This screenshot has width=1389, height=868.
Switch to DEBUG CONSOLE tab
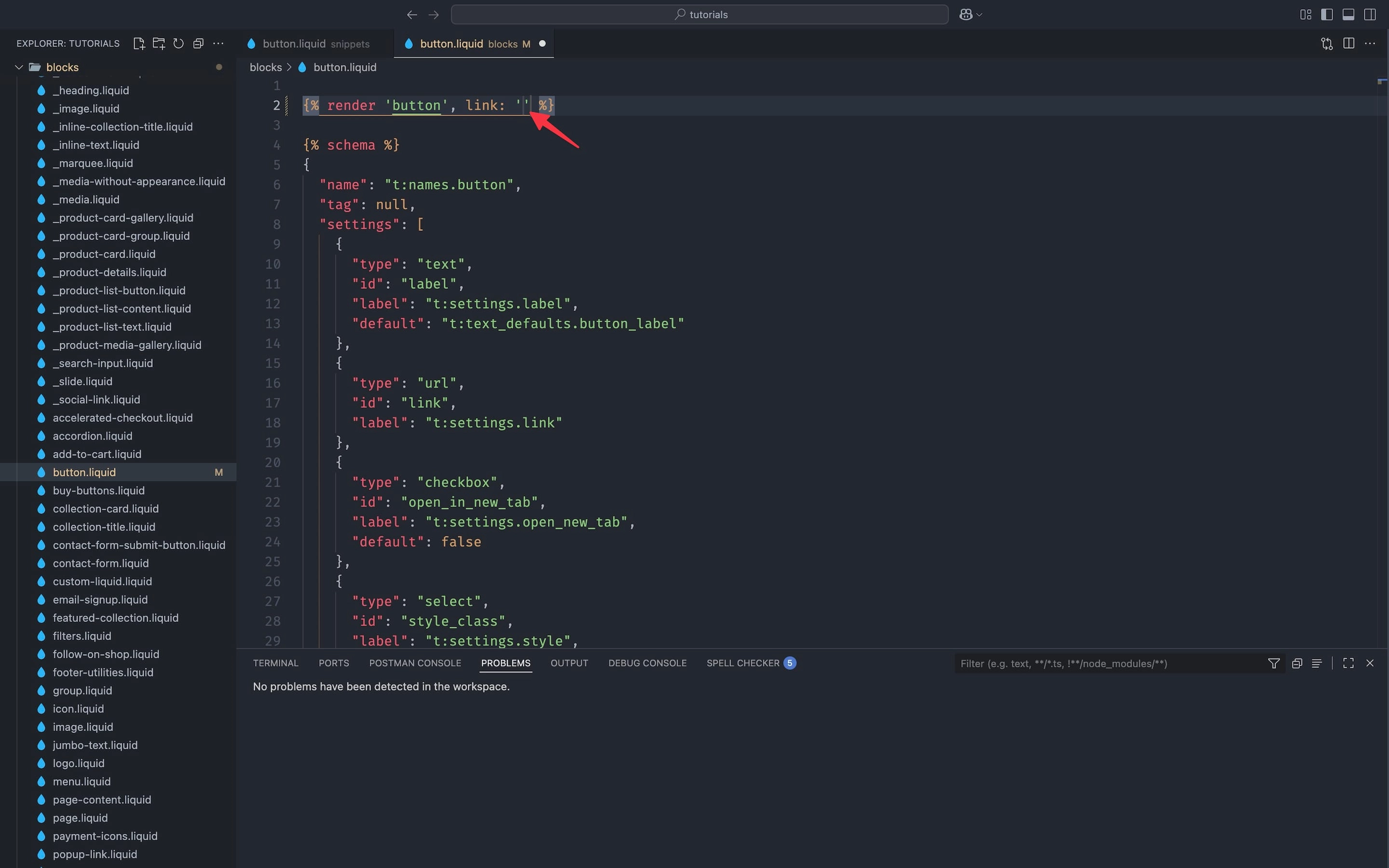pyautogui.click(x=647, y=663)
